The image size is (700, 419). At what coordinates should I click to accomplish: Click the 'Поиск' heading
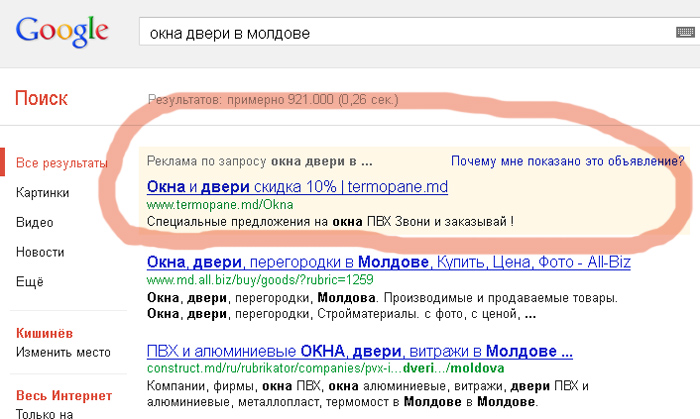41,98
